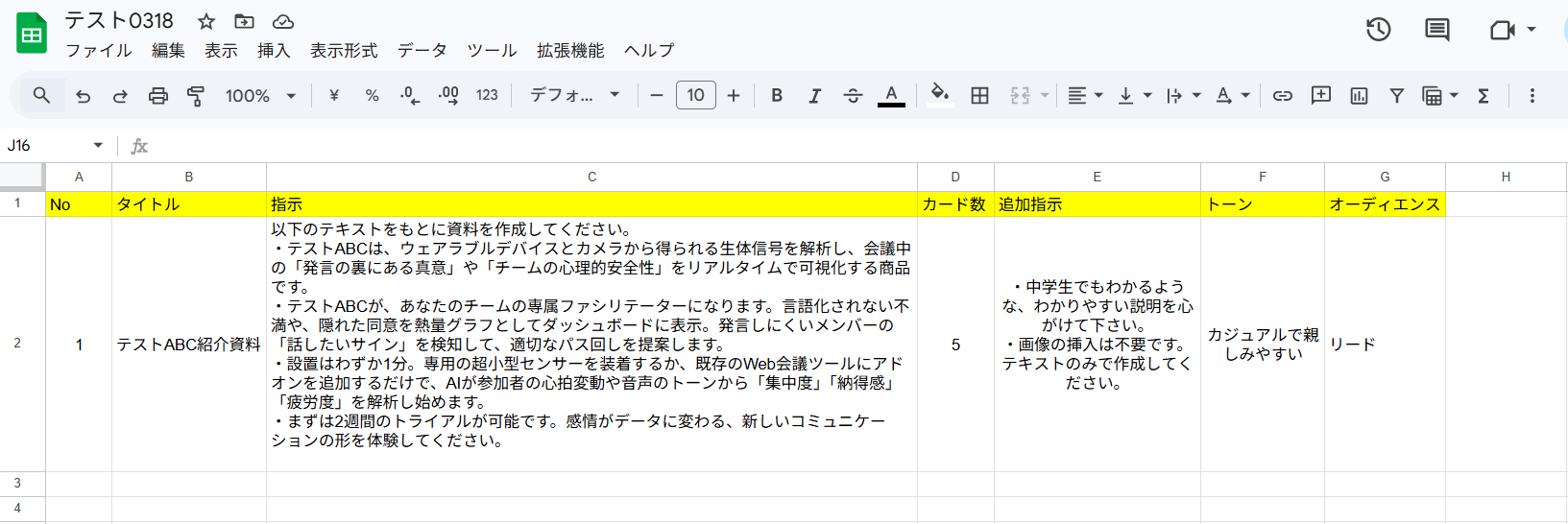Expand the font family dropdown
The image size is (1568, 524).
click(x=574, y=96)
